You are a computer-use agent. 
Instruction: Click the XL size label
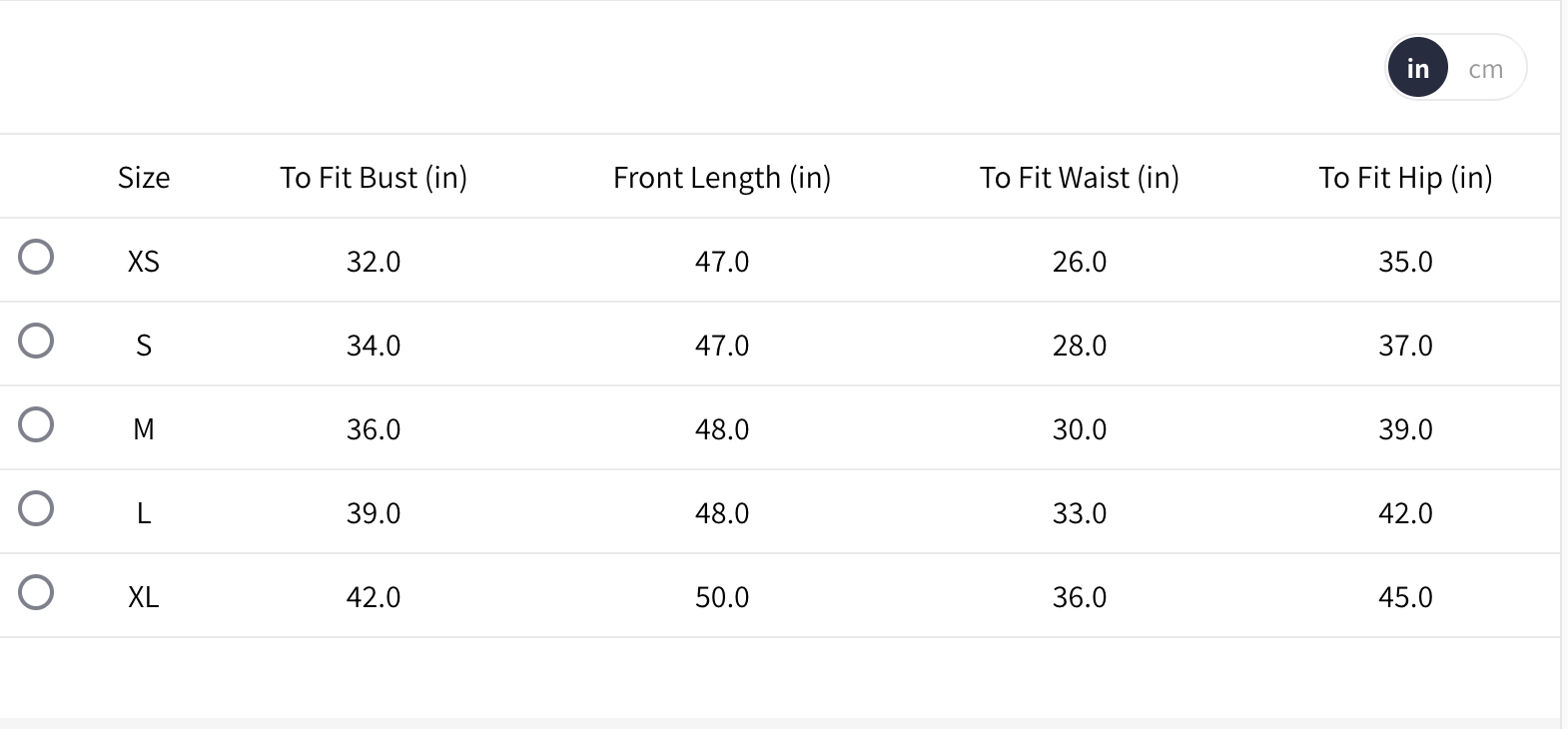[144, 597]
